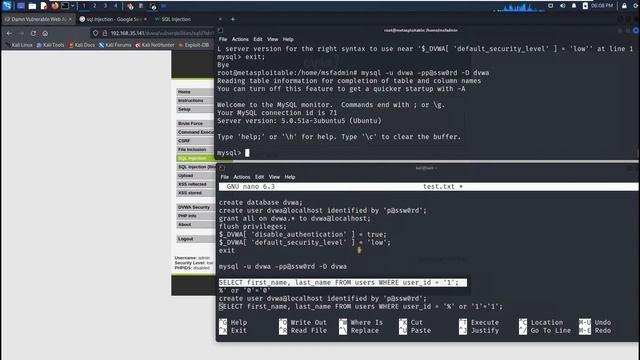Viewport: 640px width, 360px height.
Task: Switch to the SQL Injection browser tab
Action: [x=176, y=19]
